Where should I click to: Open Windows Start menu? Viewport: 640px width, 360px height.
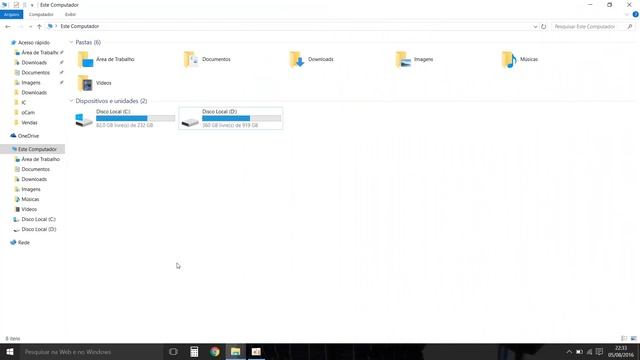pos(10,351)
